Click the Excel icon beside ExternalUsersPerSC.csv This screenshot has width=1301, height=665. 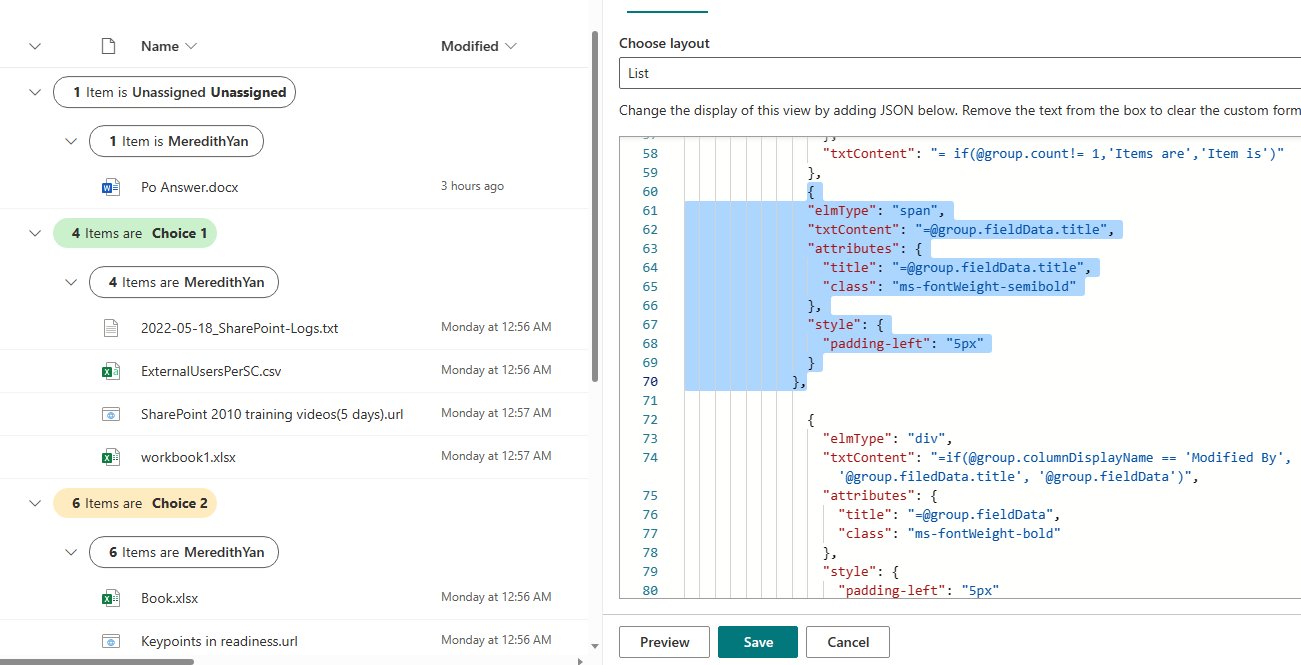110,371
